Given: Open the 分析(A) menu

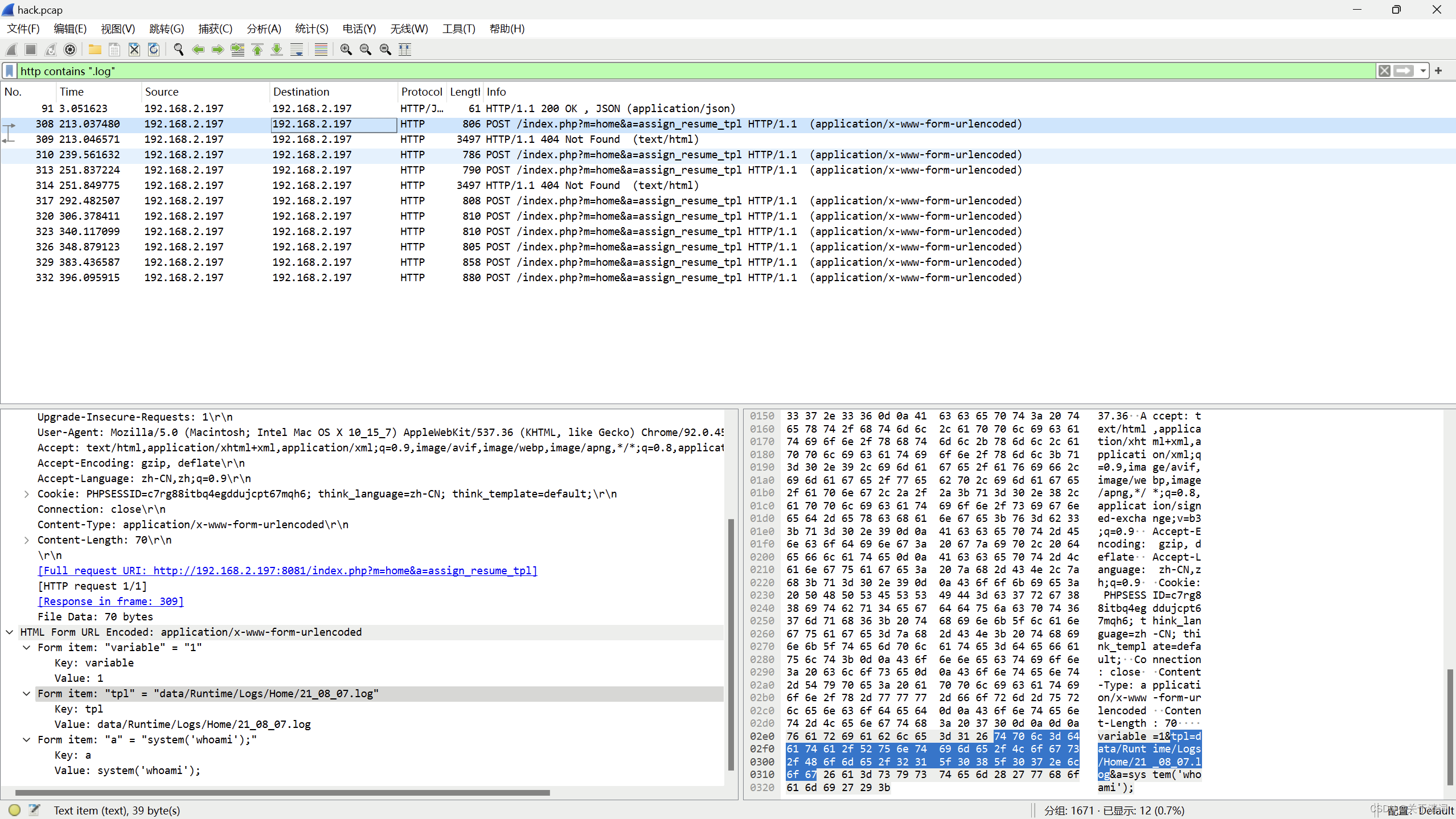Looking at the screenshot, I should [264, 28].
